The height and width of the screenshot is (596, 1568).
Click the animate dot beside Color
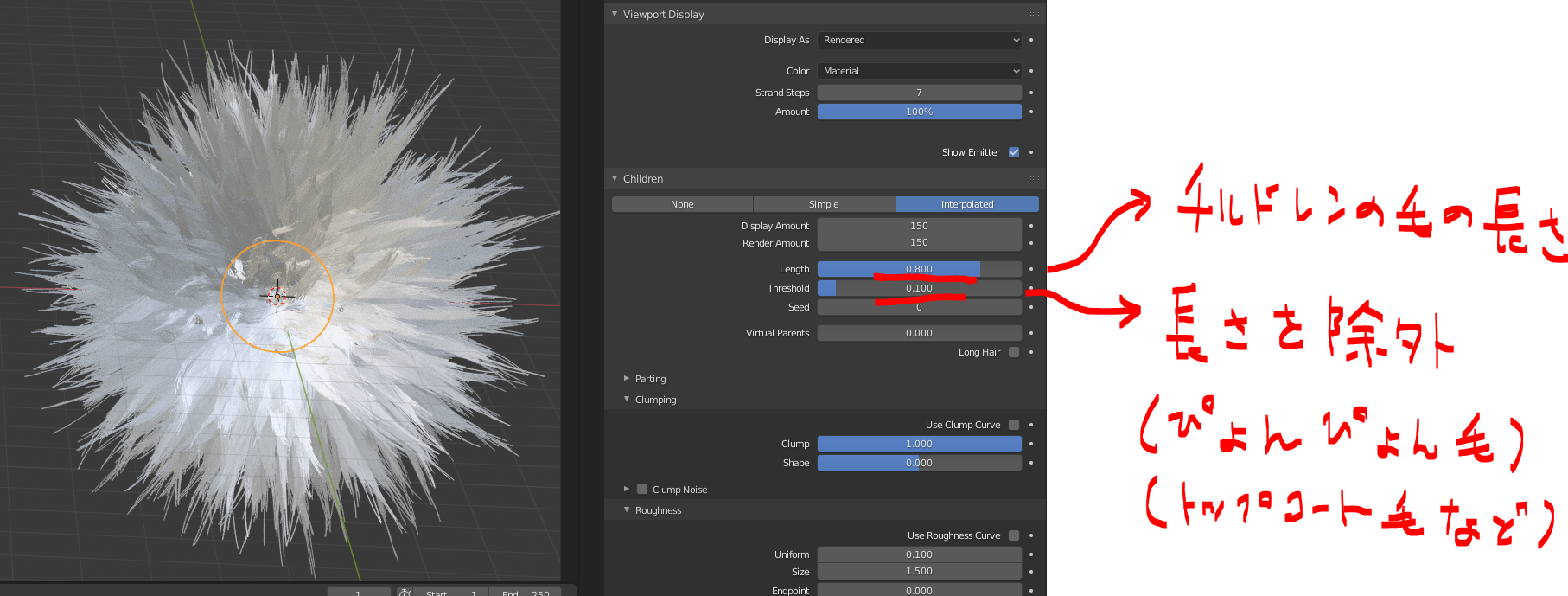(1030, 71)
